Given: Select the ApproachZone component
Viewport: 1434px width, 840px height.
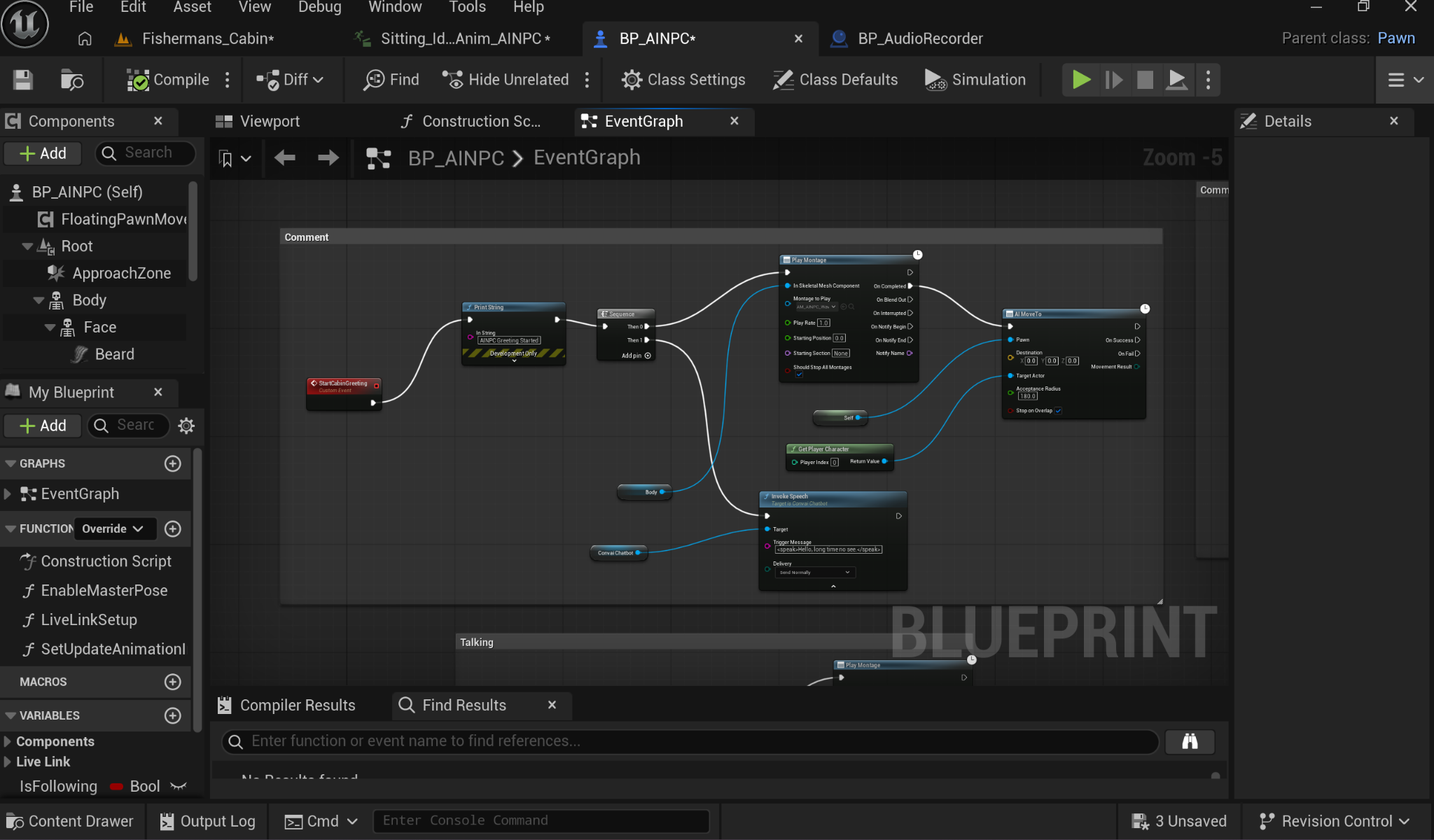Looking at the screenshot, I should pos(121,273).
